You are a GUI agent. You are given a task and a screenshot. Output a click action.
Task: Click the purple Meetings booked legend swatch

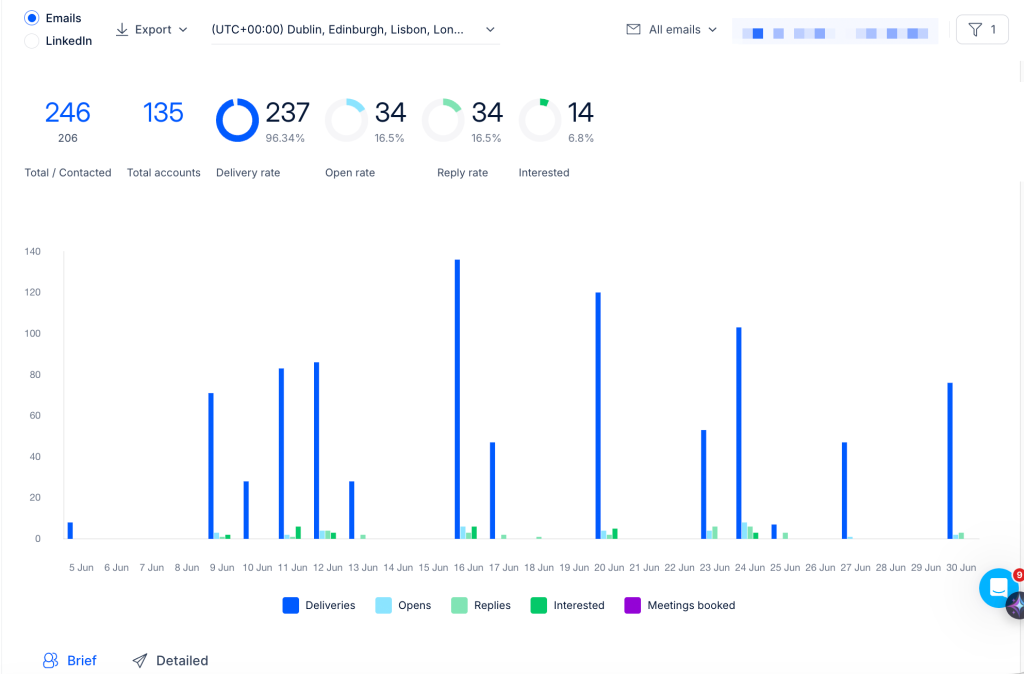coord(633,605)
